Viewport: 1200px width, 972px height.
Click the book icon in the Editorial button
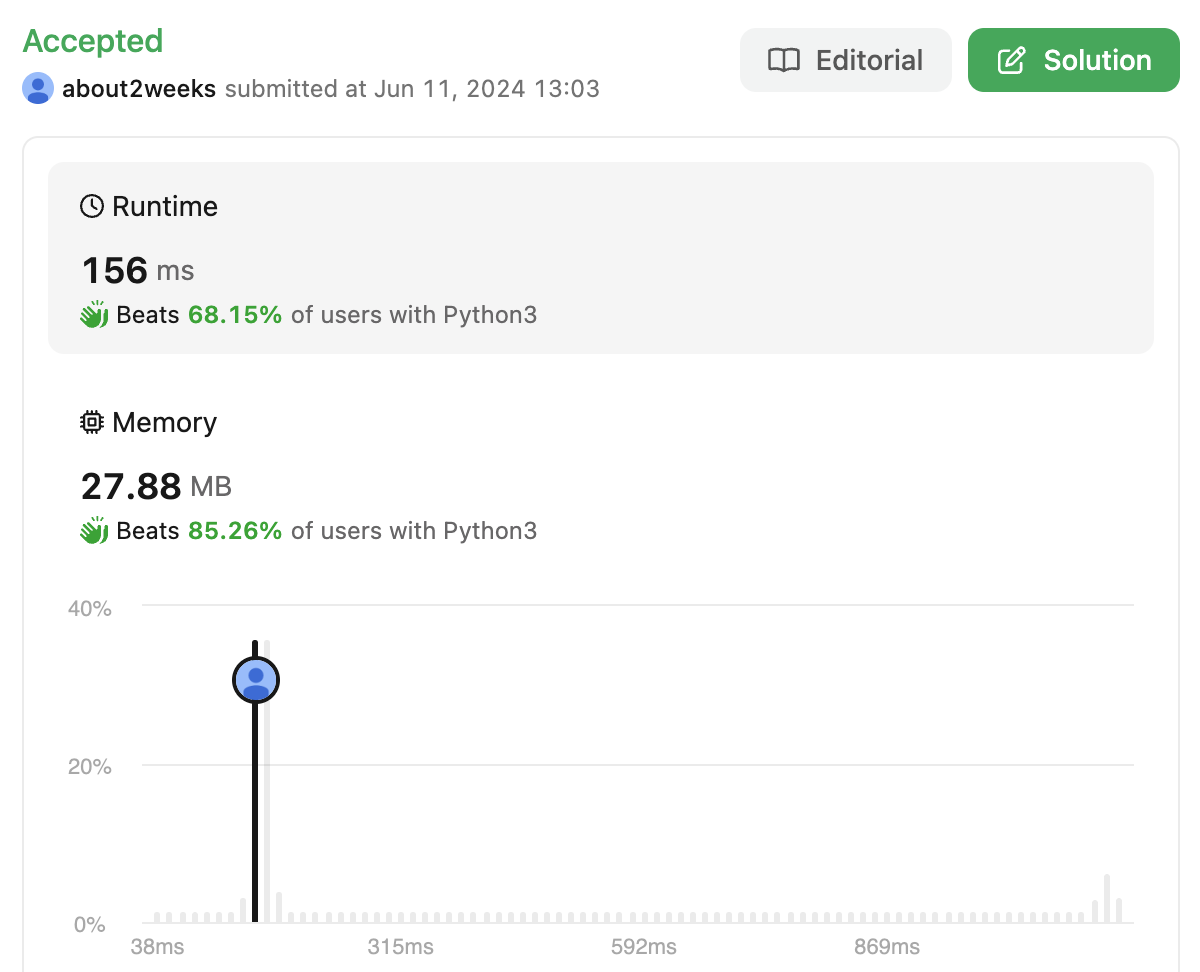[783, 61]
